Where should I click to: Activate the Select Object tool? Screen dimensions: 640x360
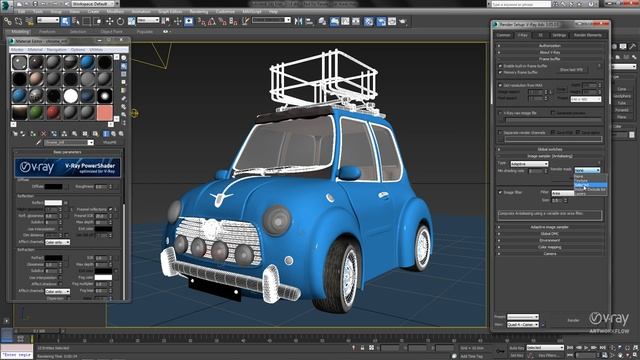[x=65, y=21]
